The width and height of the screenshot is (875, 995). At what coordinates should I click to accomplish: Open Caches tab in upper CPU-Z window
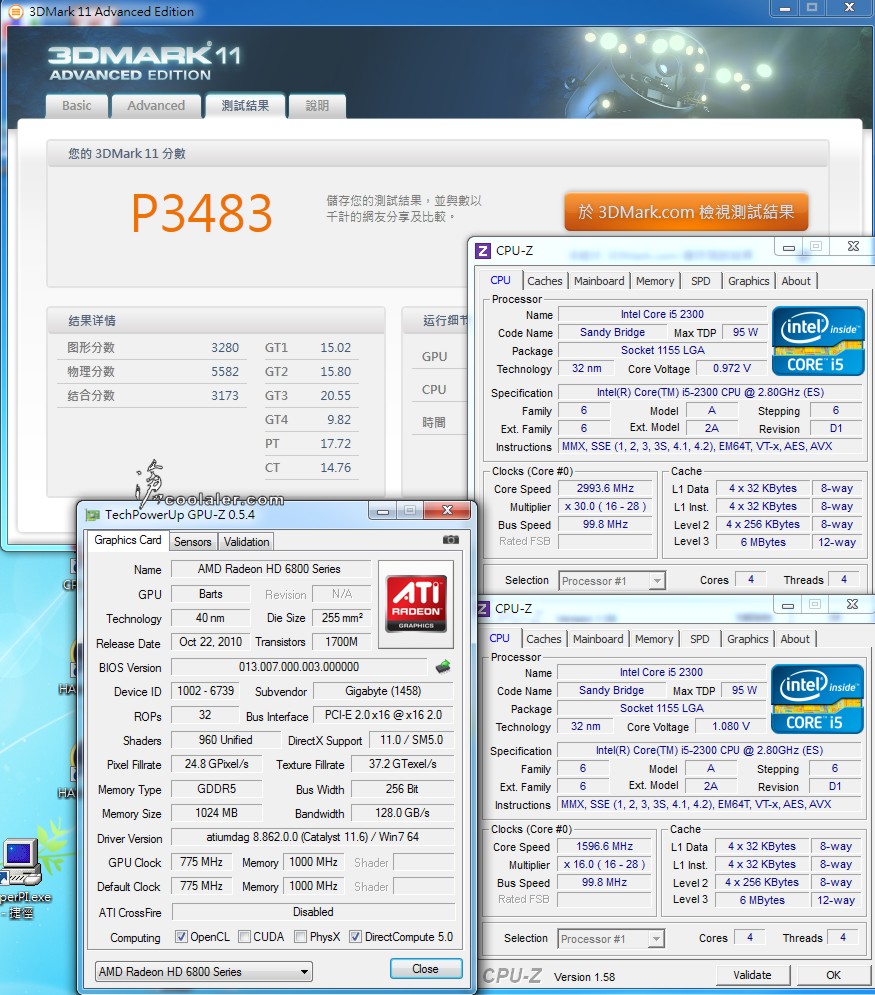pos(544,281)
